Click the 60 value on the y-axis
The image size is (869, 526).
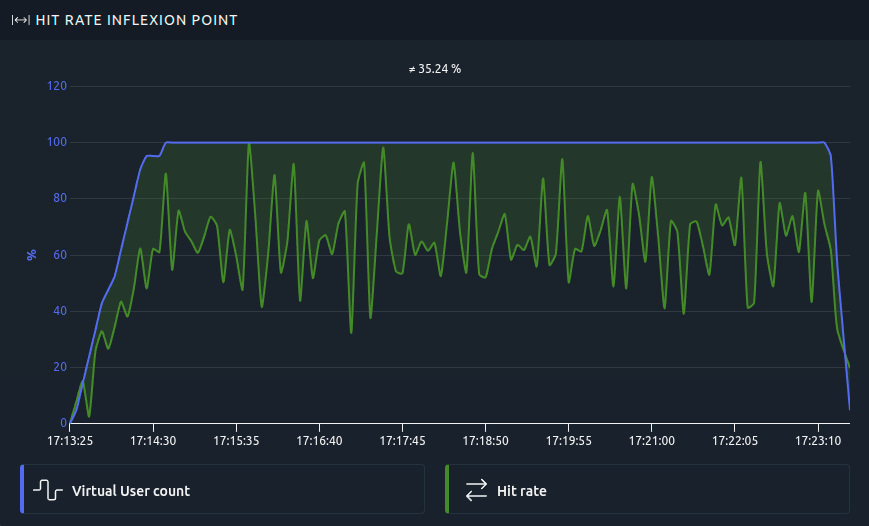coord(60,255)
